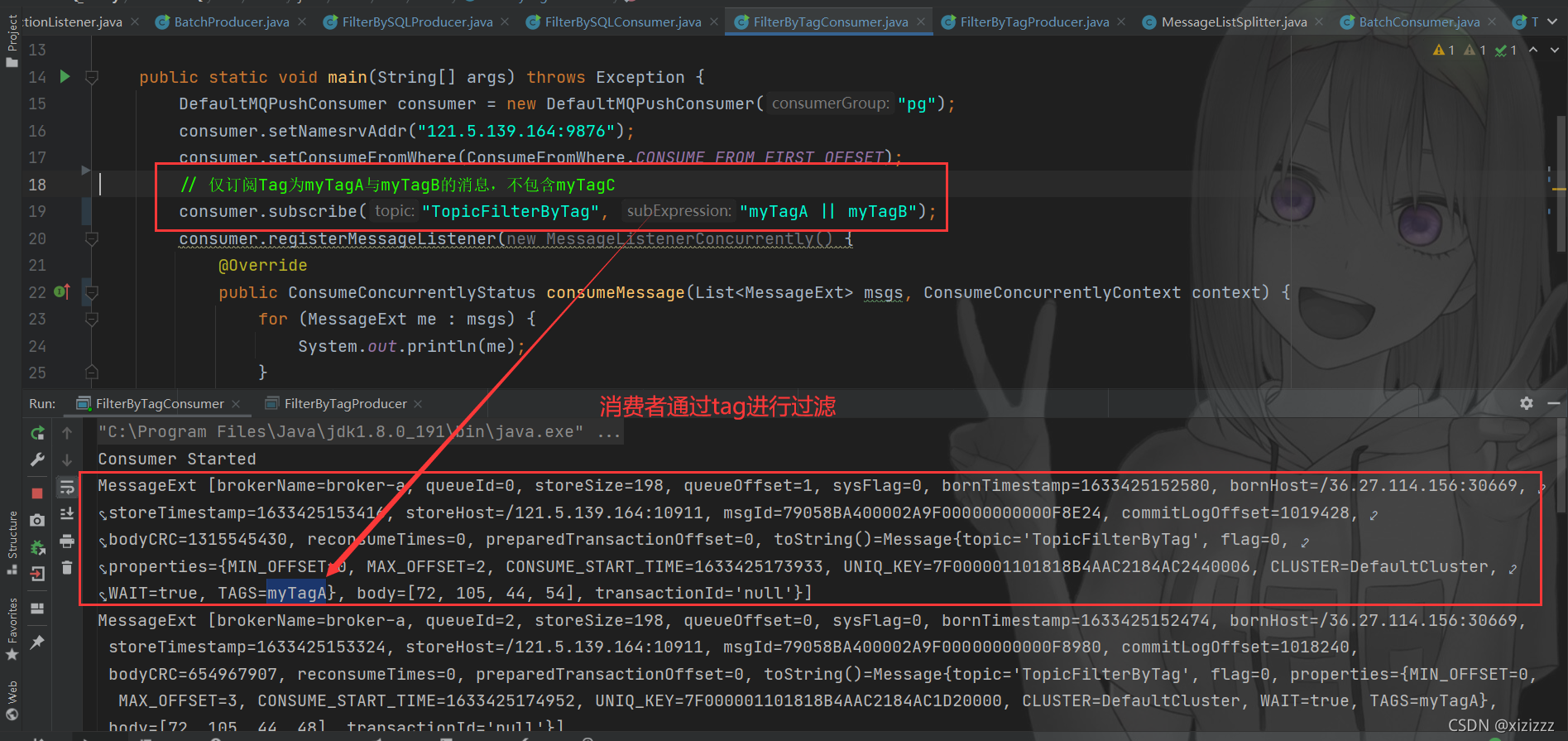The height and width of the screenshot is (741, 1568).
Task: Open the yellow warning count indicator
Action: (1444, 51)
